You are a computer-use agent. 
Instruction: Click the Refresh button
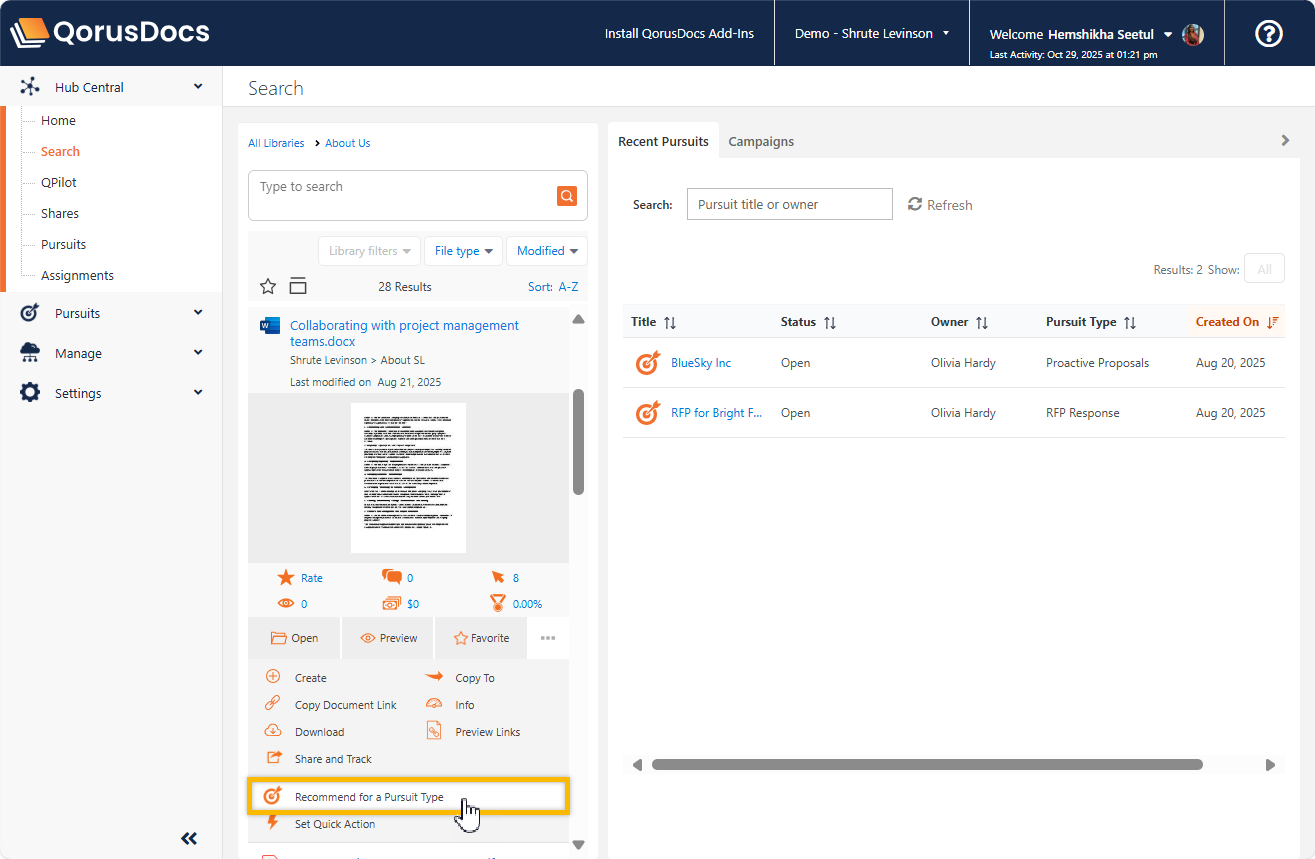click(x=940, y=205)
